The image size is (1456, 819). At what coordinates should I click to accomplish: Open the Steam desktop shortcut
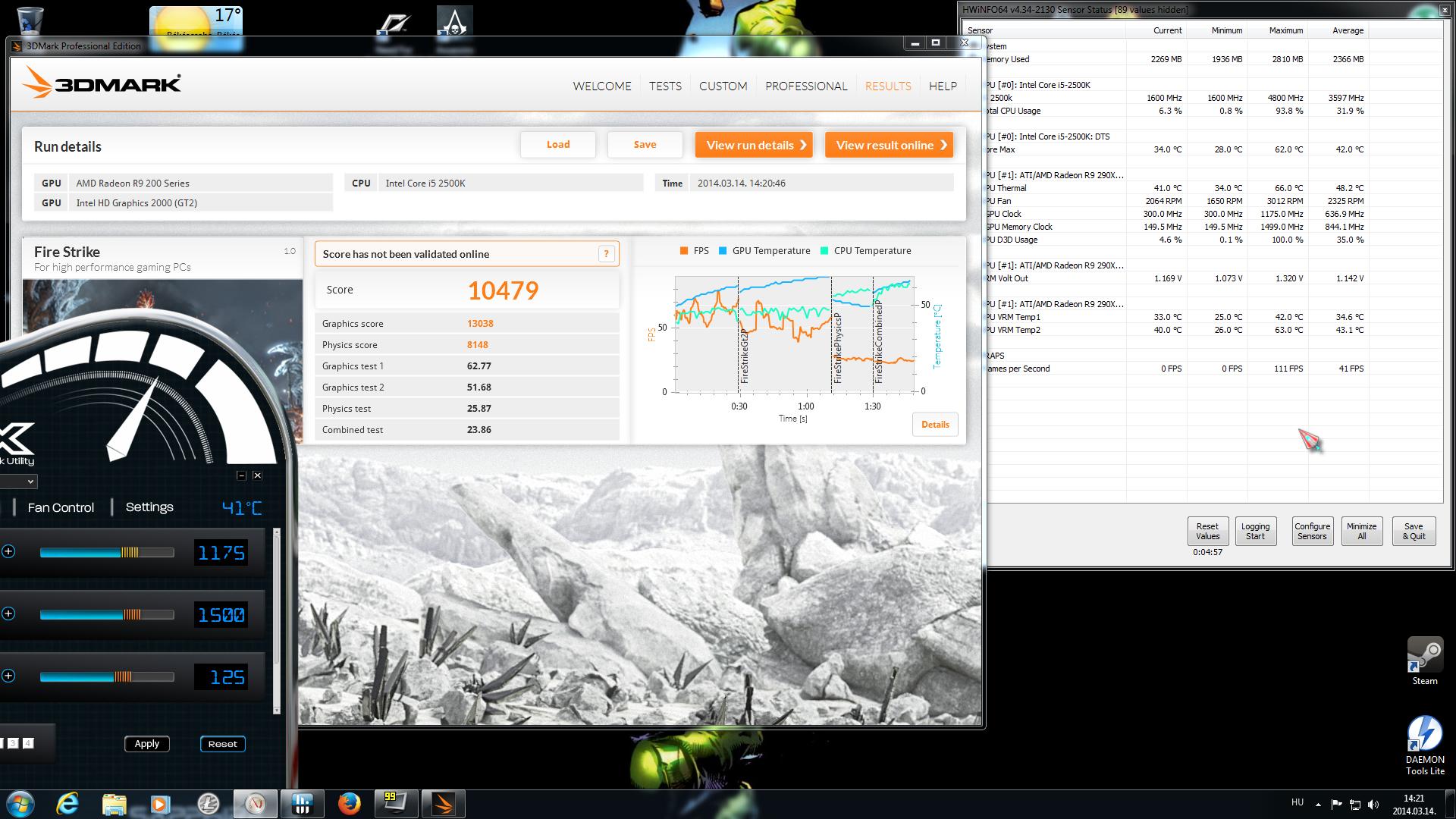(1425, 661)
